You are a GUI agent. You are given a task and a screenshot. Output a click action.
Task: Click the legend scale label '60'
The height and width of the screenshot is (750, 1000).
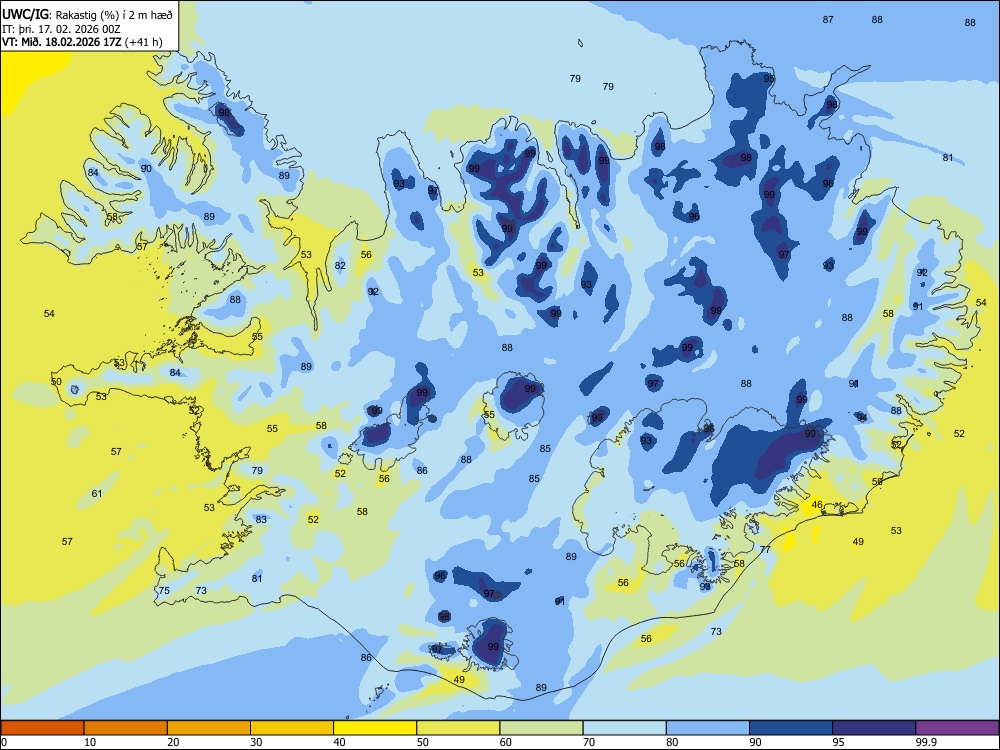tap(506, 742)
